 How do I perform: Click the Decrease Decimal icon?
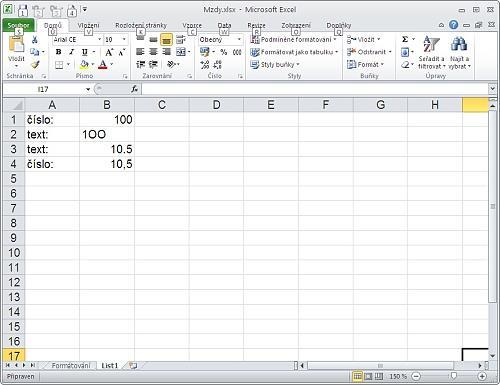point(217,64)
